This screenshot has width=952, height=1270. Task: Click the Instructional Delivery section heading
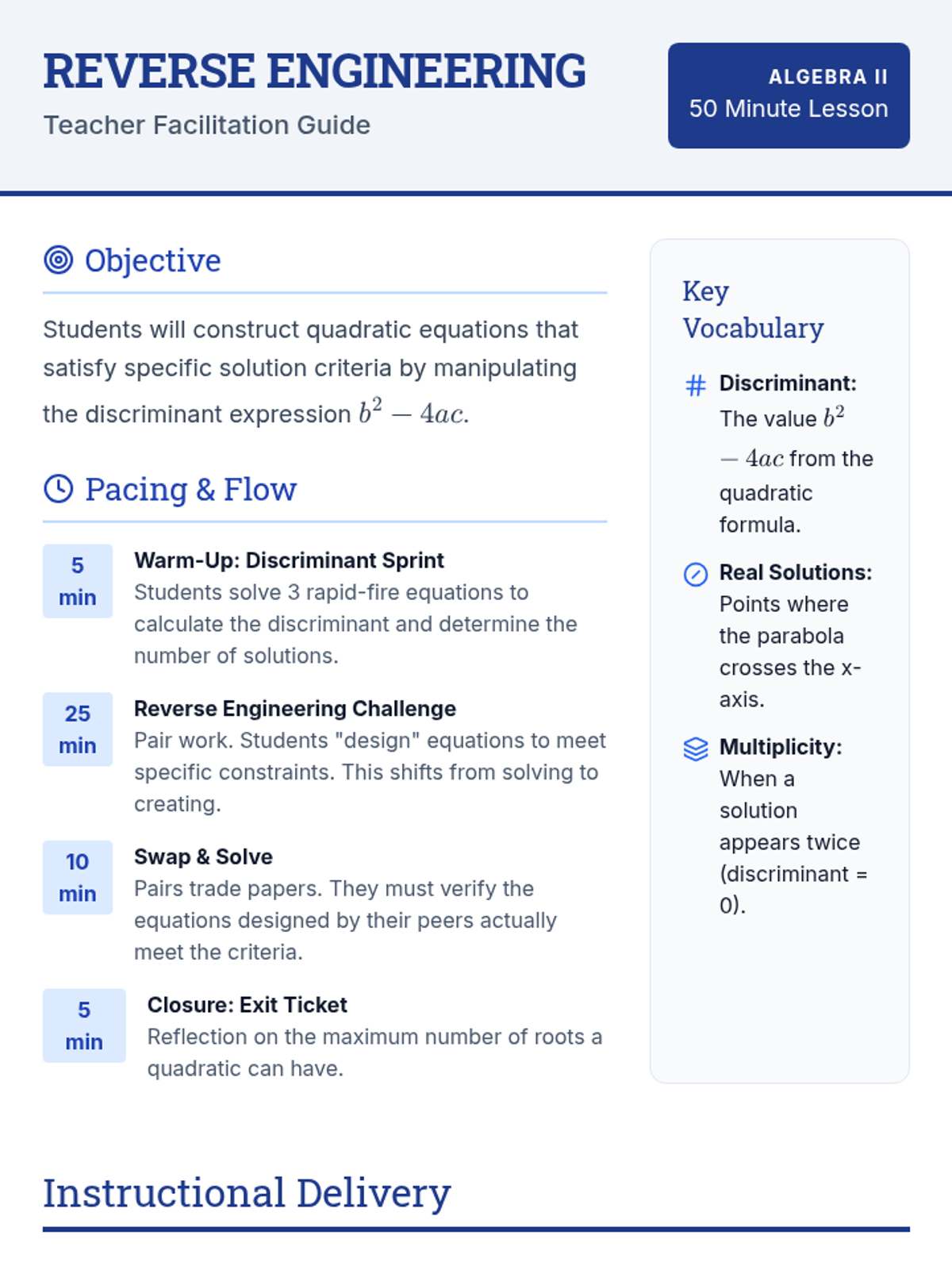pos(247,1193)
